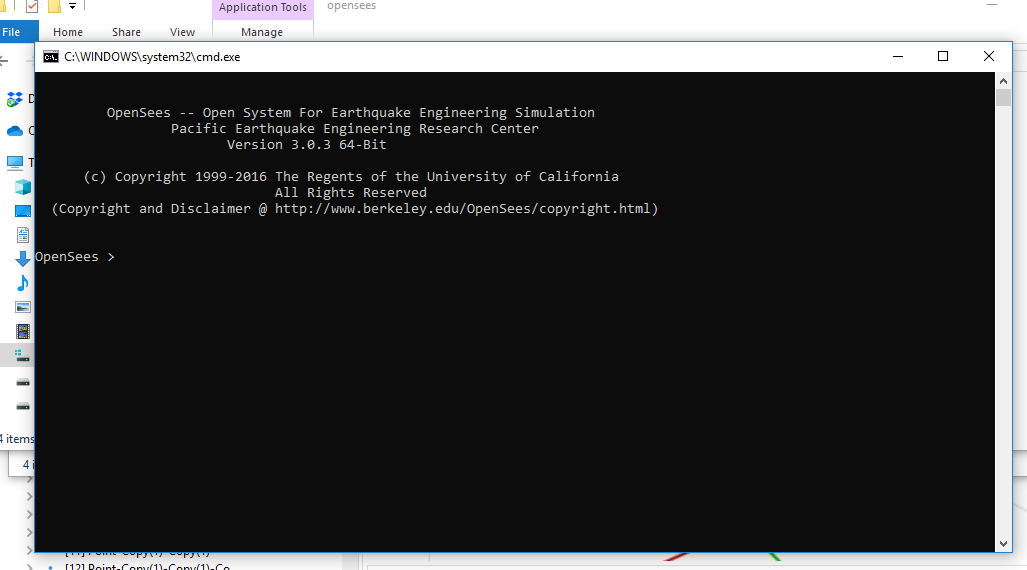Image resolution: width=1027 pixels, height=570 pixels.
Task: Open Pictures icon in Explorer sidebar
Action: [23, 307]
